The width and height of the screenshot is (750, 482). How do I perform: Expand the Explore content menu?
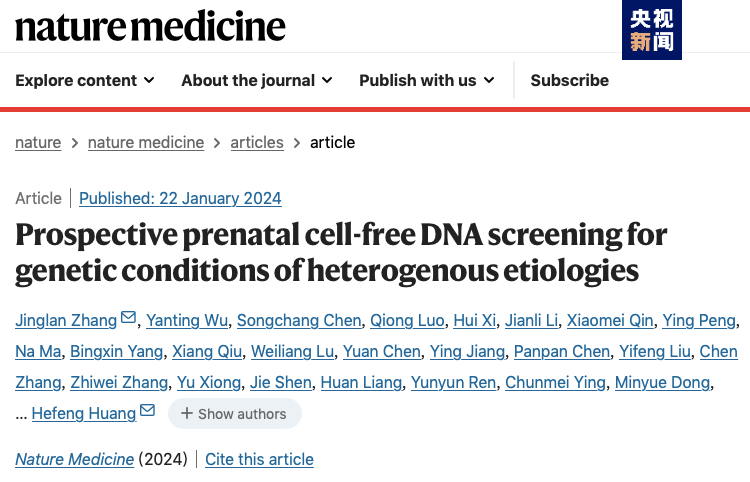pyautogui.click(x=85, y=80)
